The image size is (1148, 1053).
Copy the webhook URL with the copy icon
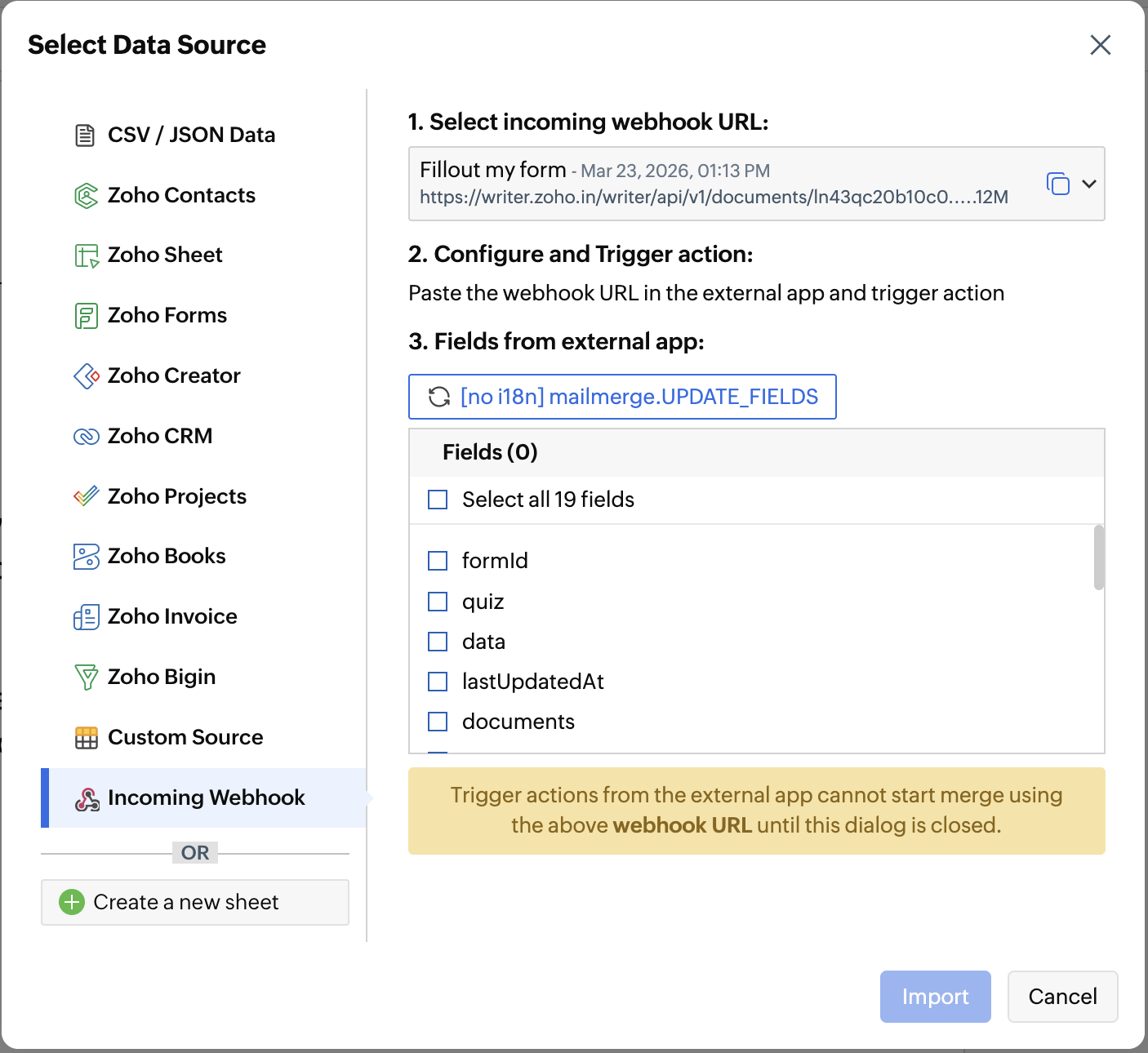coord(1057,184)
